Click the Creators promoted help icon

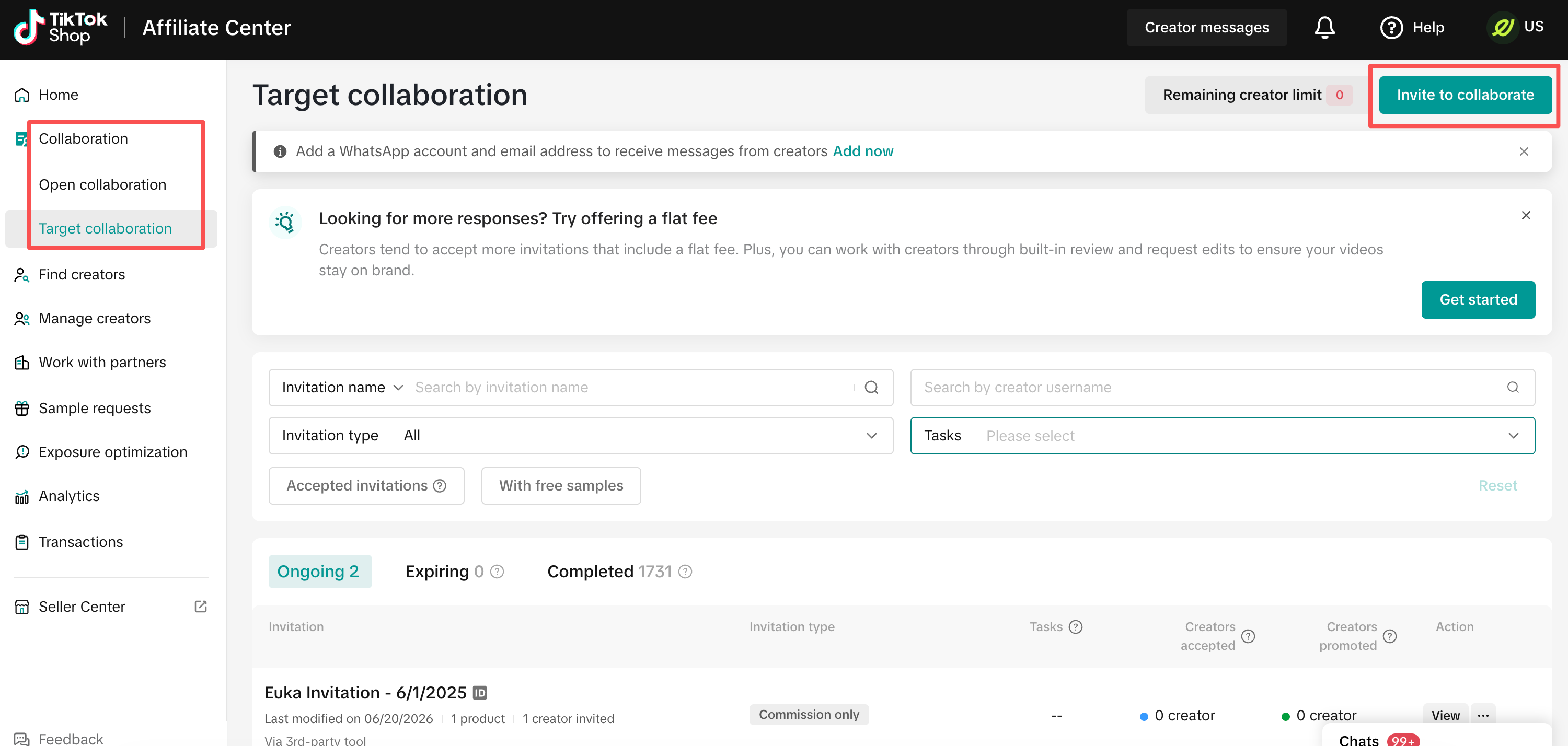1390,636
